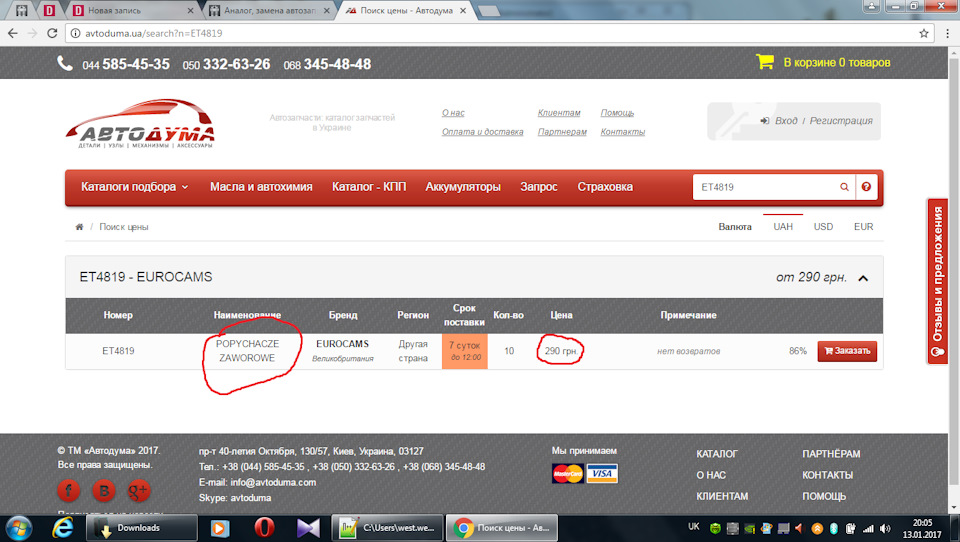Image resolution: width=960 pixels, height=542 pixels.
Task: Click Поиск цены breadcrumb
Action: point(124,227)
